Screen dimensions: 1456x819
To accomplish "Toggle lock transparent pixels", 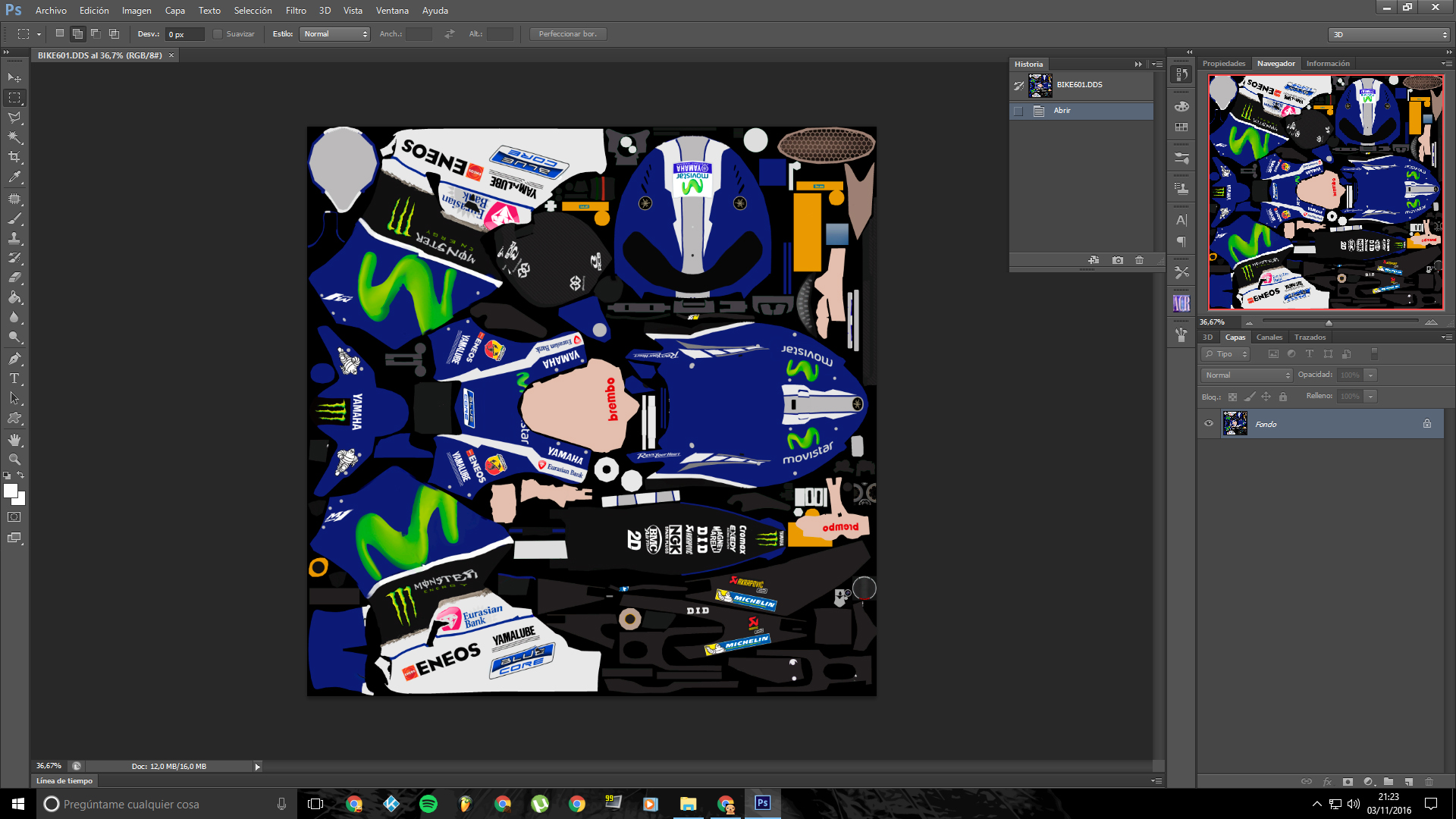I will (1232, 397).
